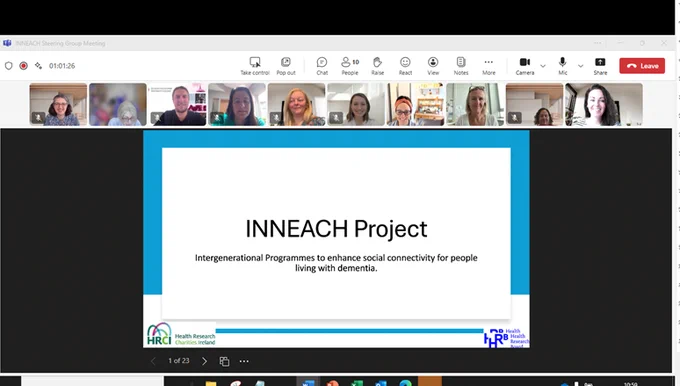Leave the meeting
This screenshot has width=680, height=386.
[642, 66]
